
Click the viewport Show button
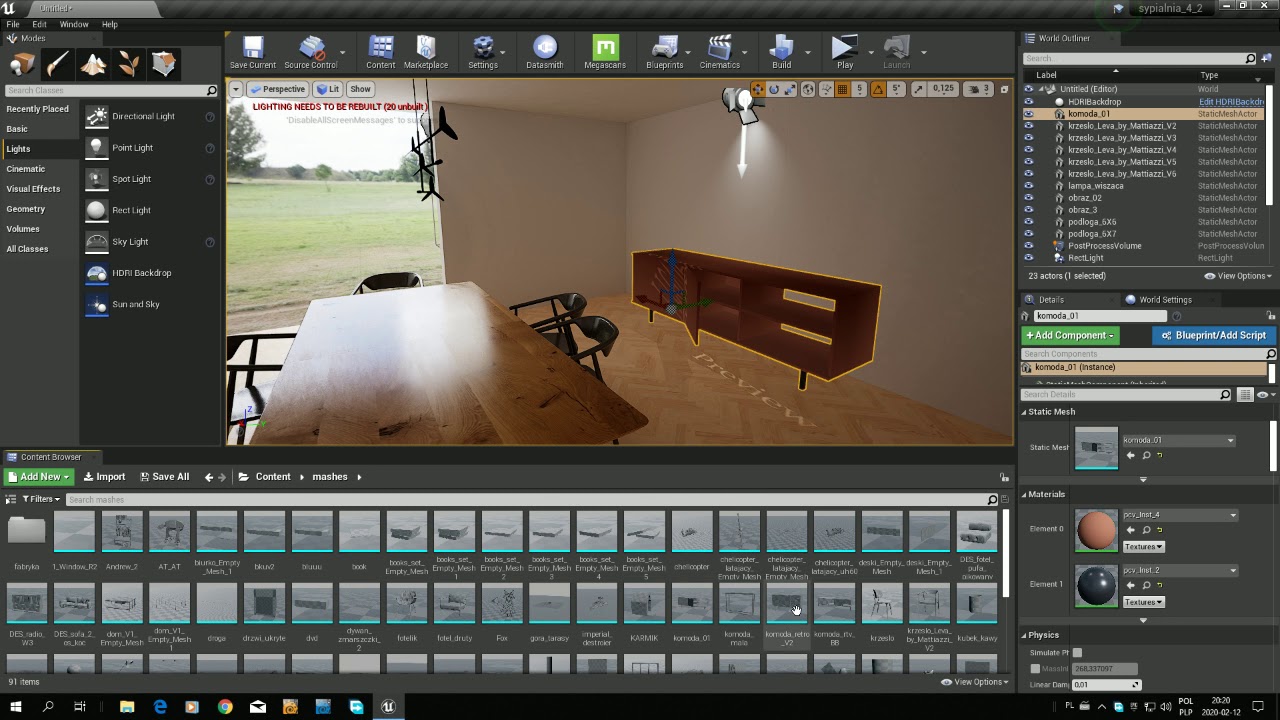(360, 89)
